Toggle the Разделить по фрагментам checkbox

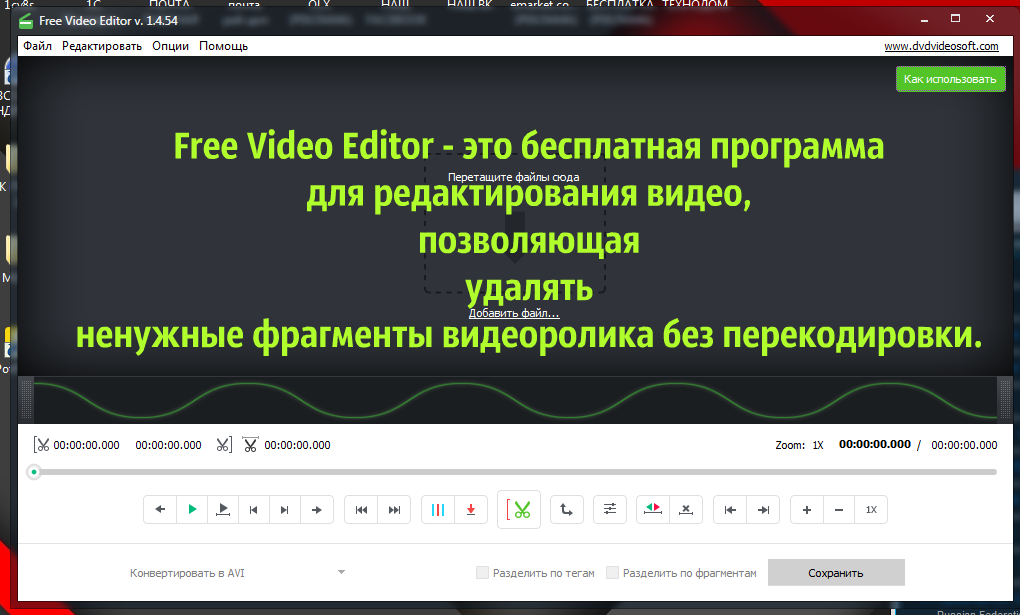click(612, 573)
